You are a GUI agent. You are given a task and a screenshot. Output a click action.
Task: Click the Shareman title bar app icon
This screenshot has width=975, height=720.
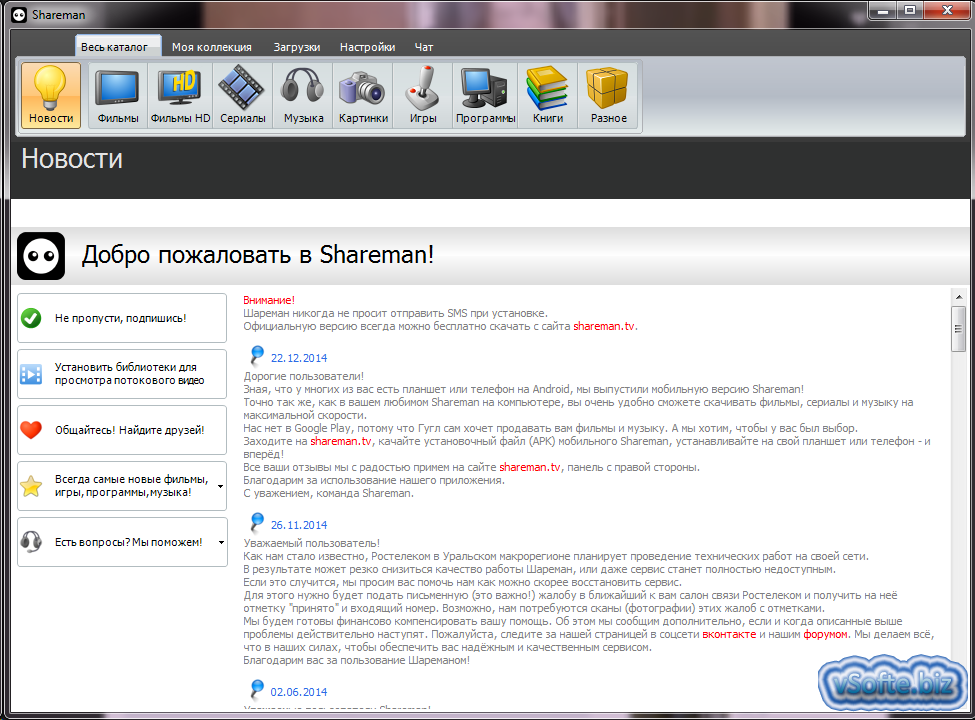20,14
